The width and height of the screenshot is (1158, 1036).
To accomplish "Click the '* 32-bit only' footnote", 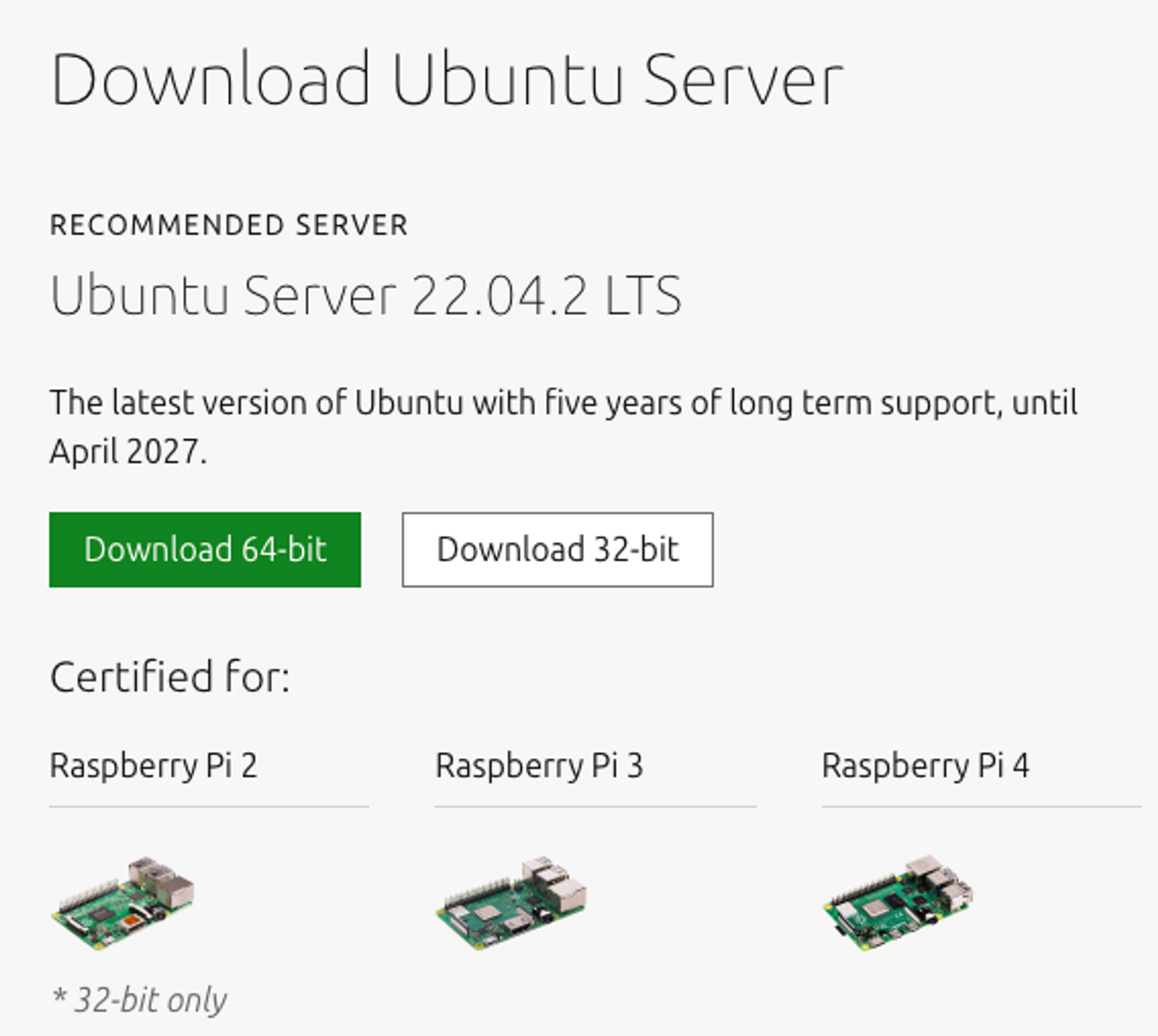I will coord(140,1000).
